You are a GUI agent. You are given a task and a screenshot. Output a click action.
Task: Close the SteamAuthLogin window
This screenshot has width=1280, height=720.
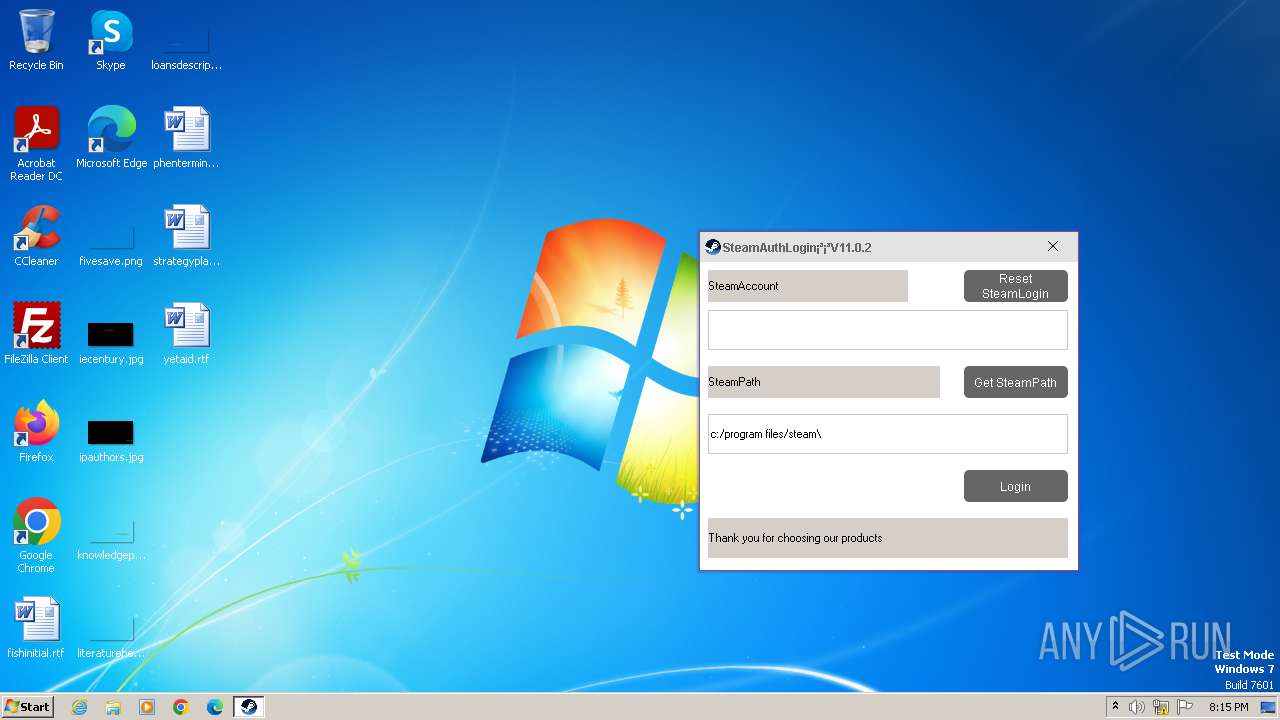[1053, 246]
